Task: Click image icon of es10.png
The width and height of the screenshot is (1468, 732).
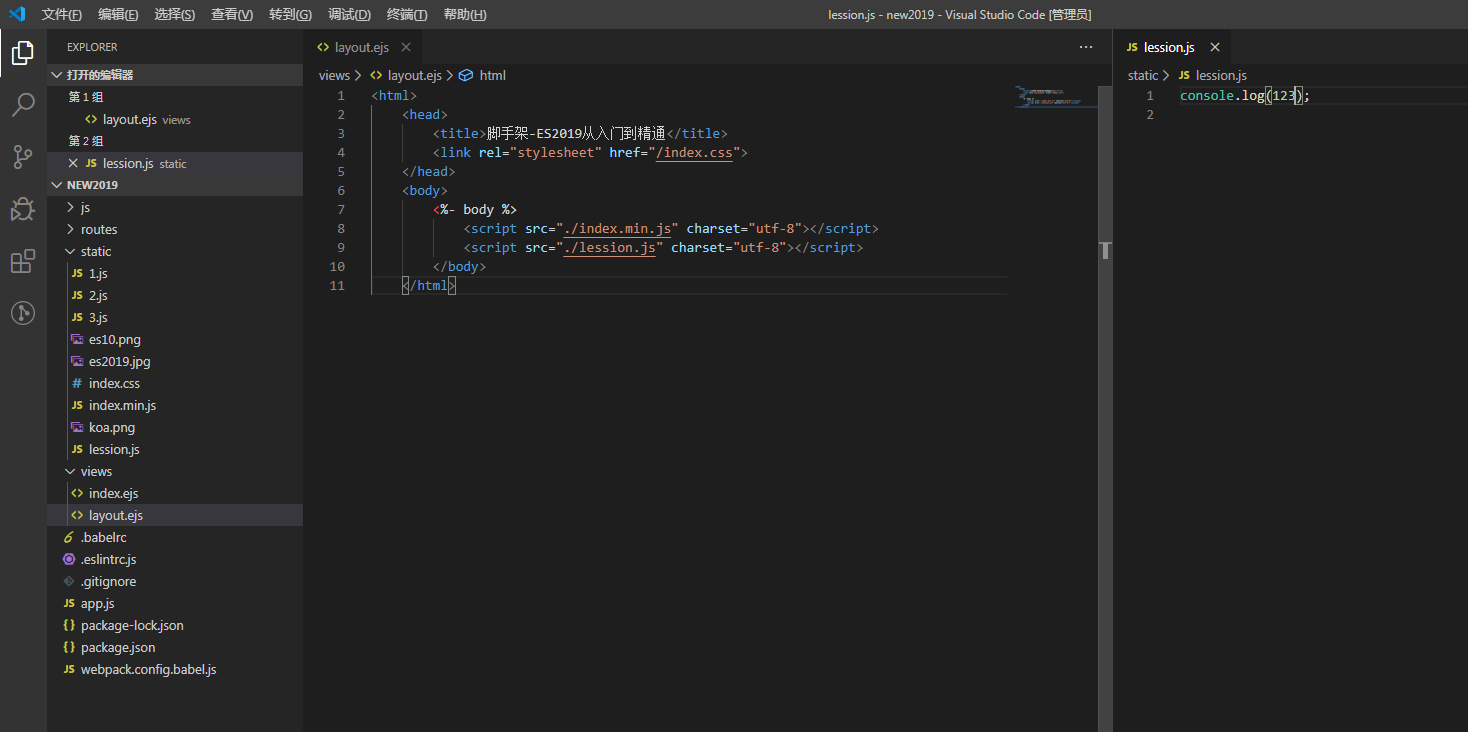Action: pyautogui.click(x=78, y=339)
